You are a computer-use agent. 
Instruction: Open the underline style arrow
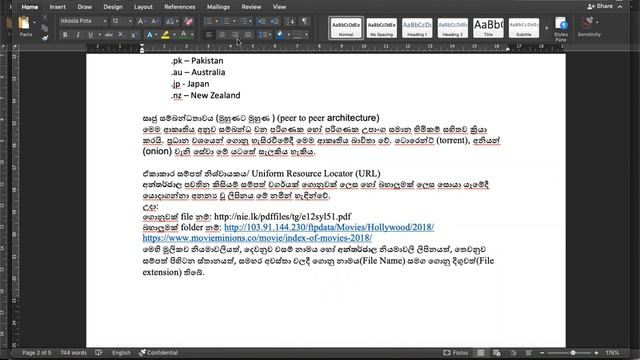99,35
